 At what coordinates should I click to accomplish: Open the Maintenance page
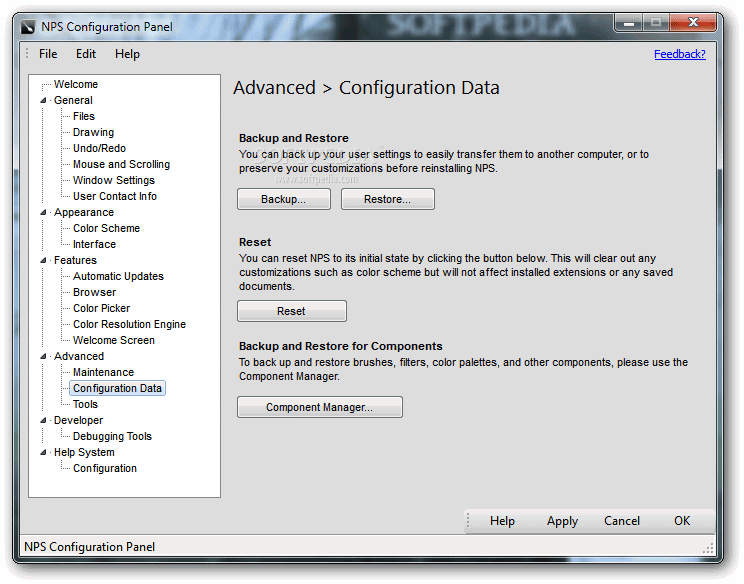click(x=103, y=372)
